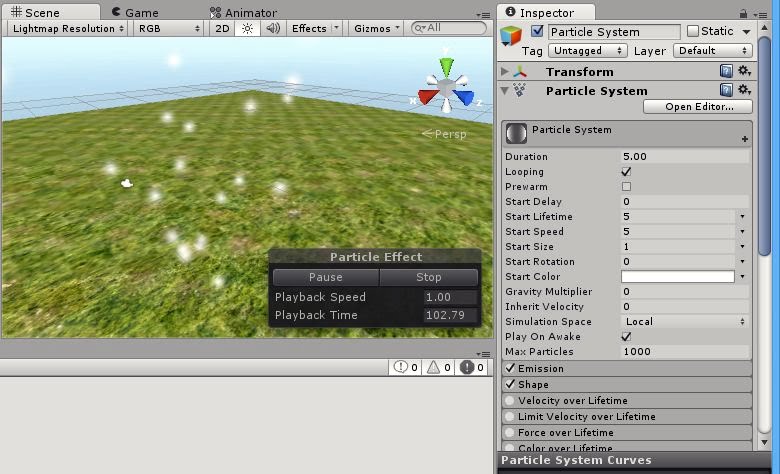
Task: Click the plus icon in Particle System module header
Action: [744, 139]
